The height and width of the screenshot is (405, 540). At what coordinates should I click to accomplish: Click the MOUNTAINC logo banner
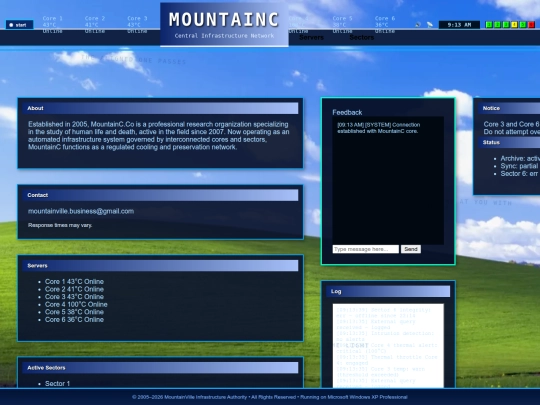click(224, 24)
